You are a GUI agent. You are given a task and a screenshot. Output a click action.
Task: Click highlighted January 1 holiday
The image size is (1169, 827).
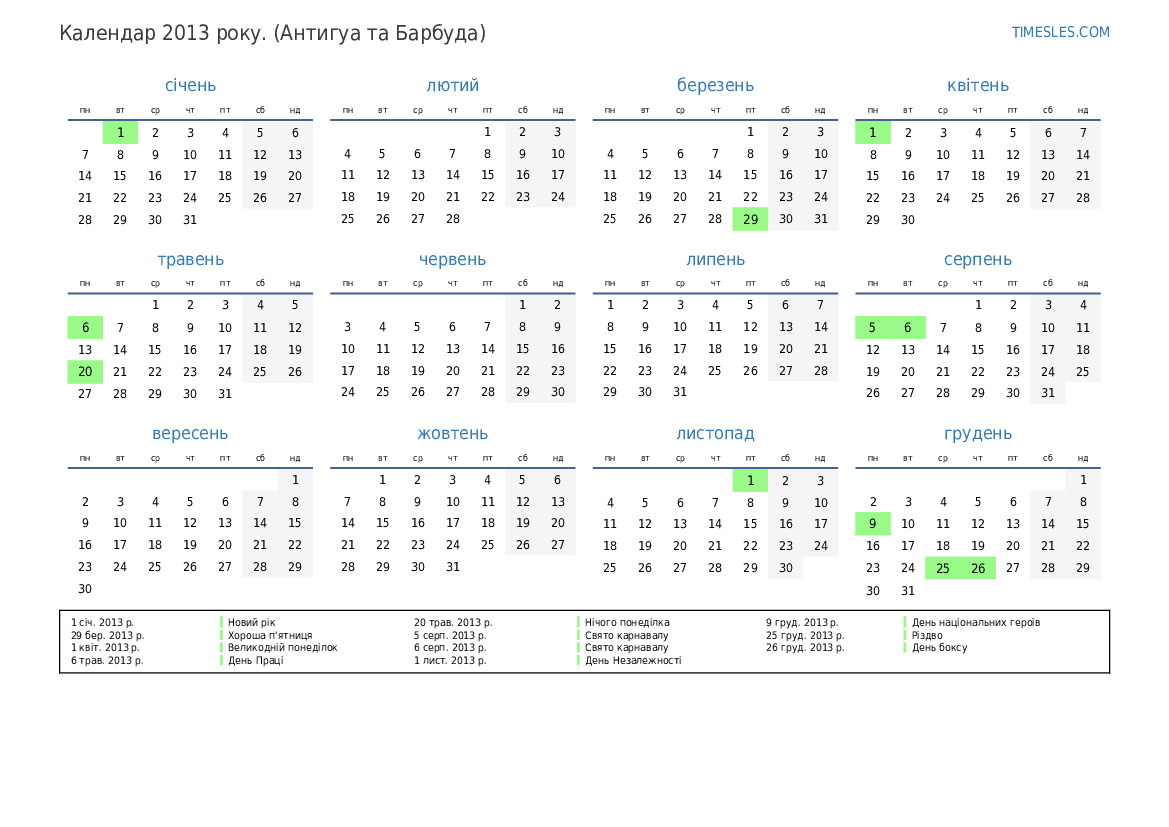pos(120,133)
